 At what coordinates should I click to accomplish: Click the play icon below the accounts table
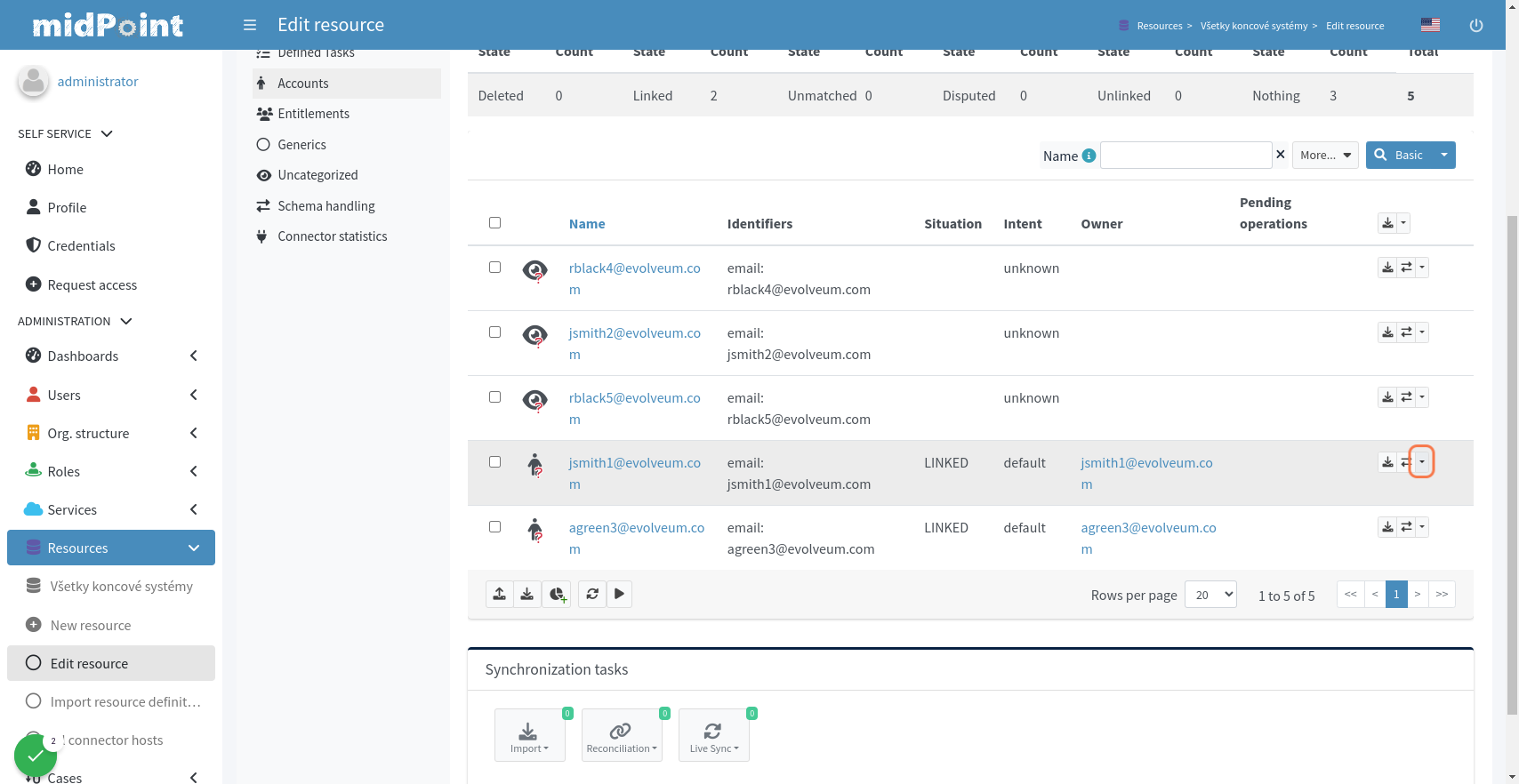(620, 594)
